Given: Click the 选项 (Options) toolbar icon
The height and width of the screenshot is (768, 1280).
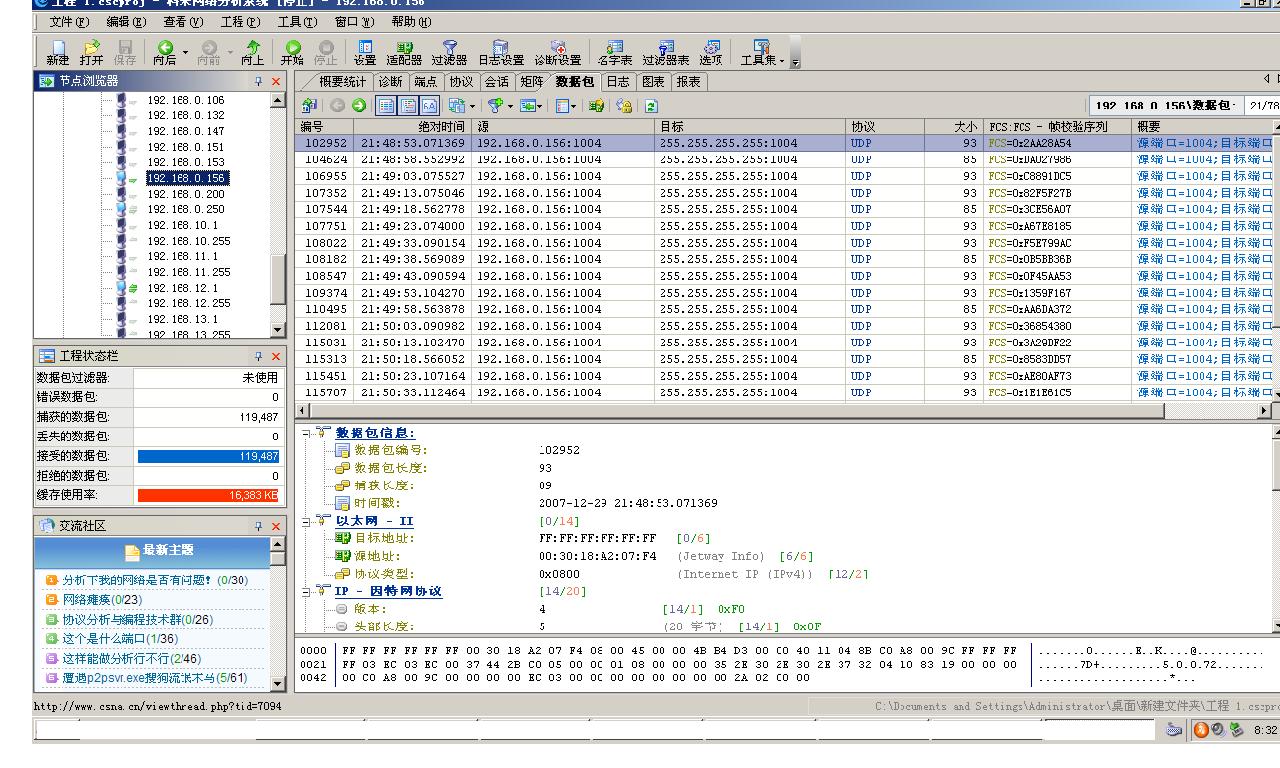Looking at the screenshot, I should click(711, 50).
